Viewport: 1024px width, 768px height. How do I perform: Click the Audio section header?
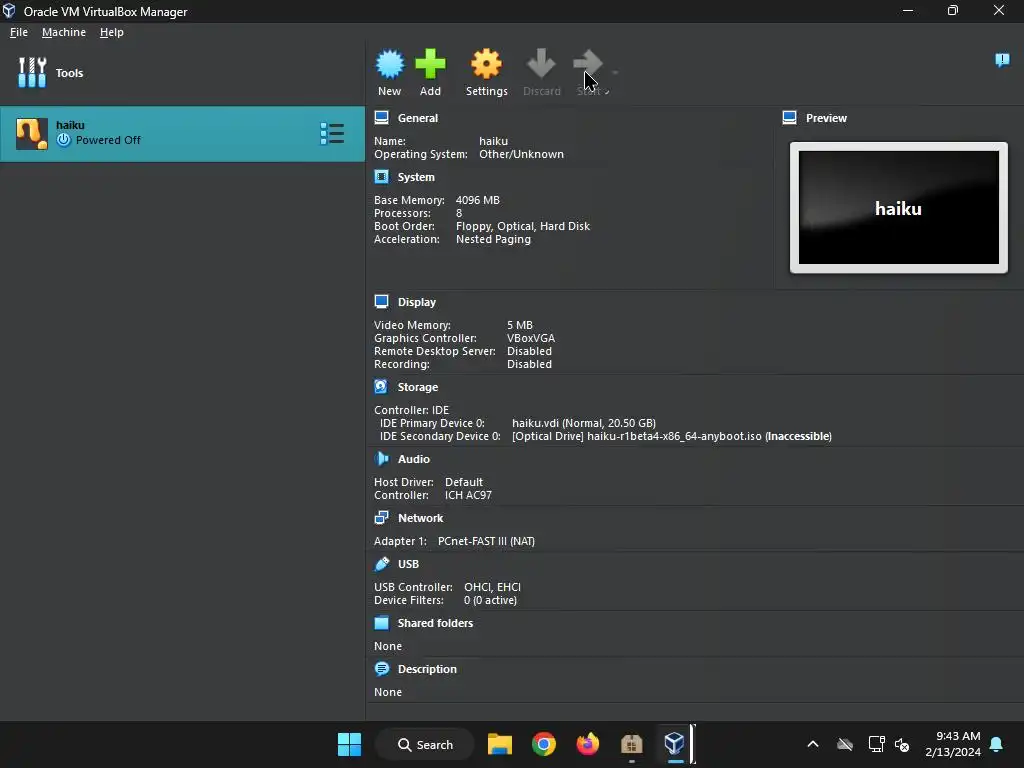coord(414,459)
